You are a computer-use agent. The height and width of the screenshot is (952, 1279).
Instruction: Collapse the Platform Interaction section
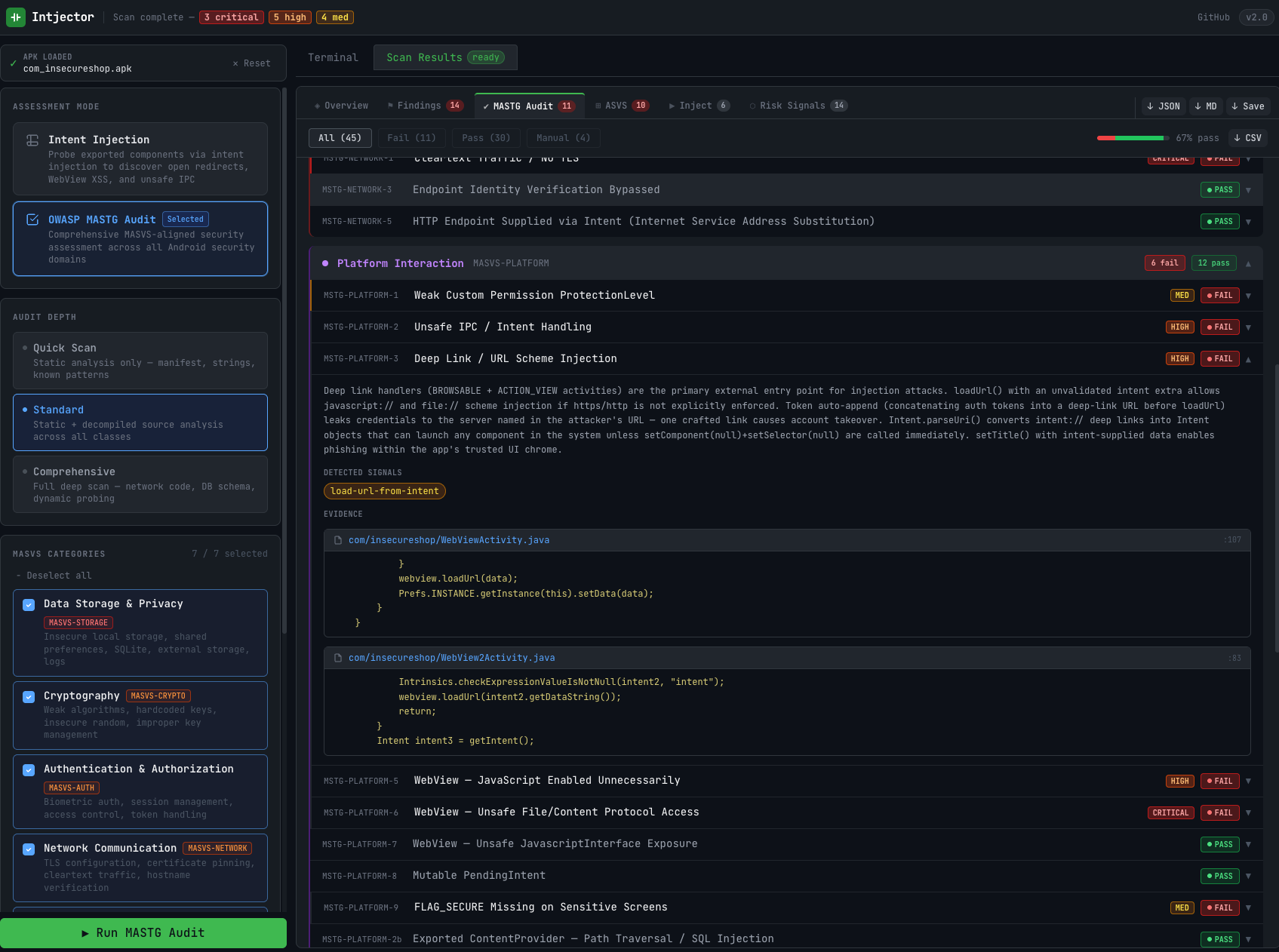(x=1248, y=263)
